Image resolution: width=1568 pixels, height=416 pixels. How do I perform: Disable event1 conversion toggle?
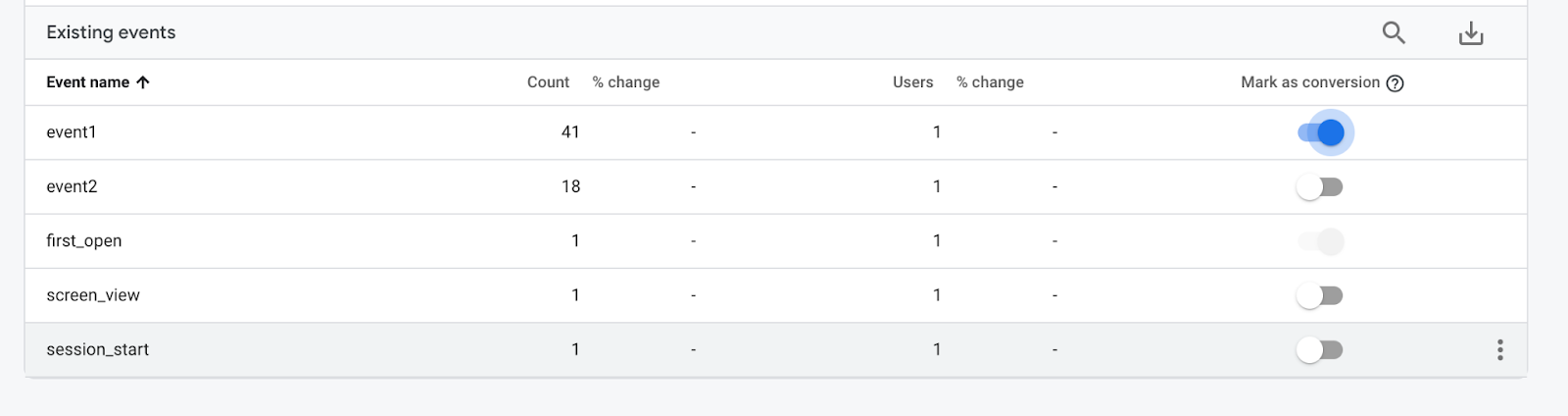(1320, 132)
